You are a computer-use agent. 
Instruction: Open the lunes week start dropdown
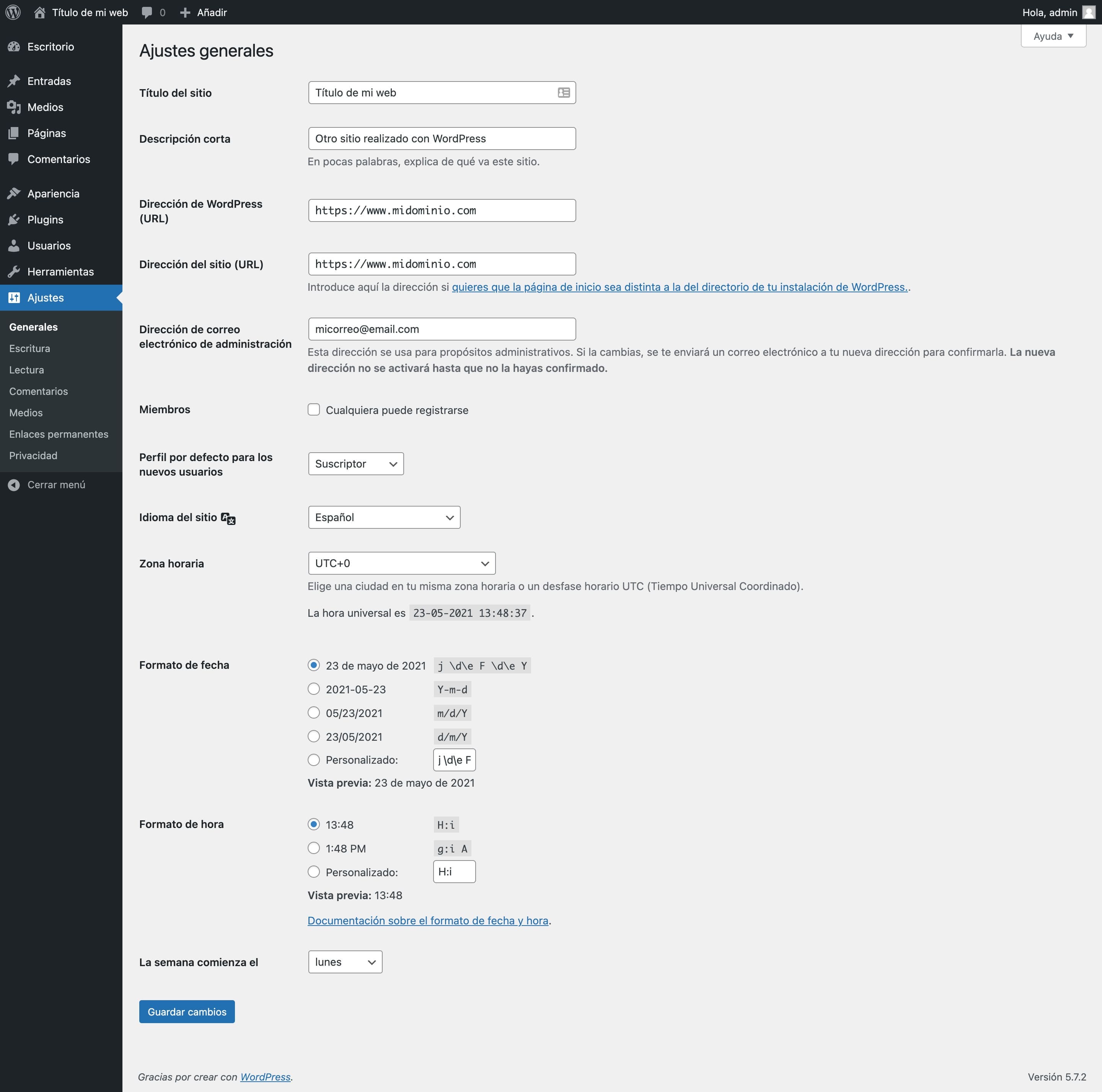coord(345,962)
